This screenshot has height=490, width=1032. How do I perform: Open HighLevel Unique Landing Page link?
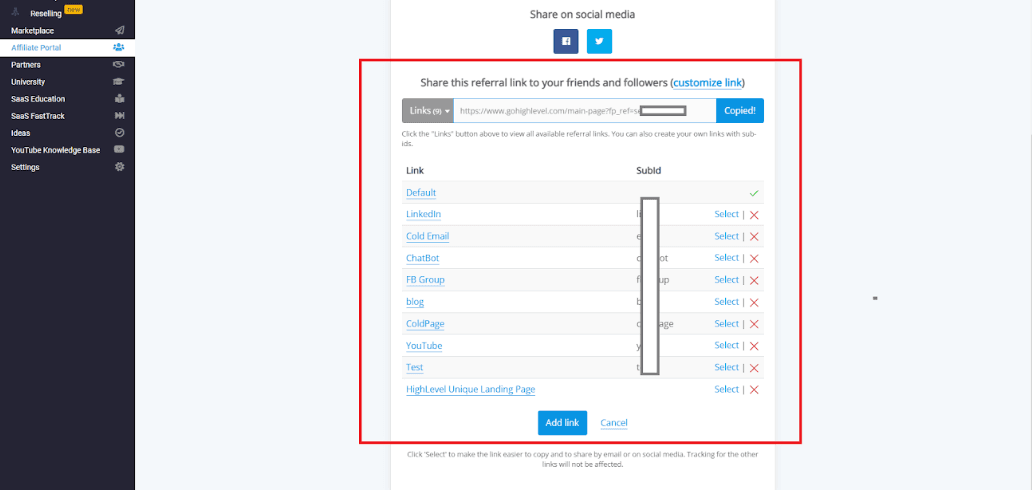[471, 390]
